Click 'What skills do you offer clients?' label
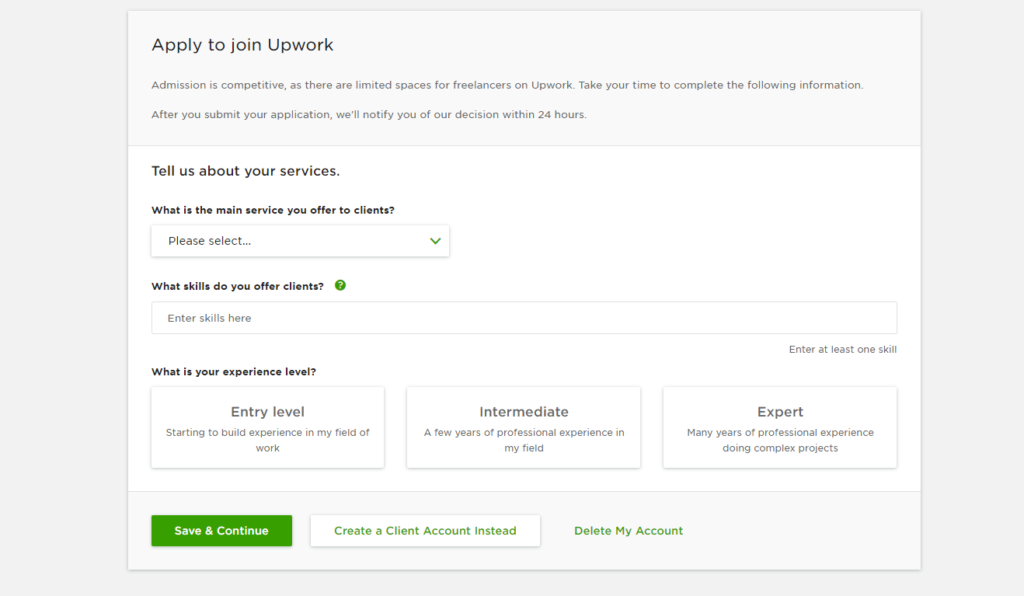The width and height of the screenshot is (1024, 596). (237, 285)
